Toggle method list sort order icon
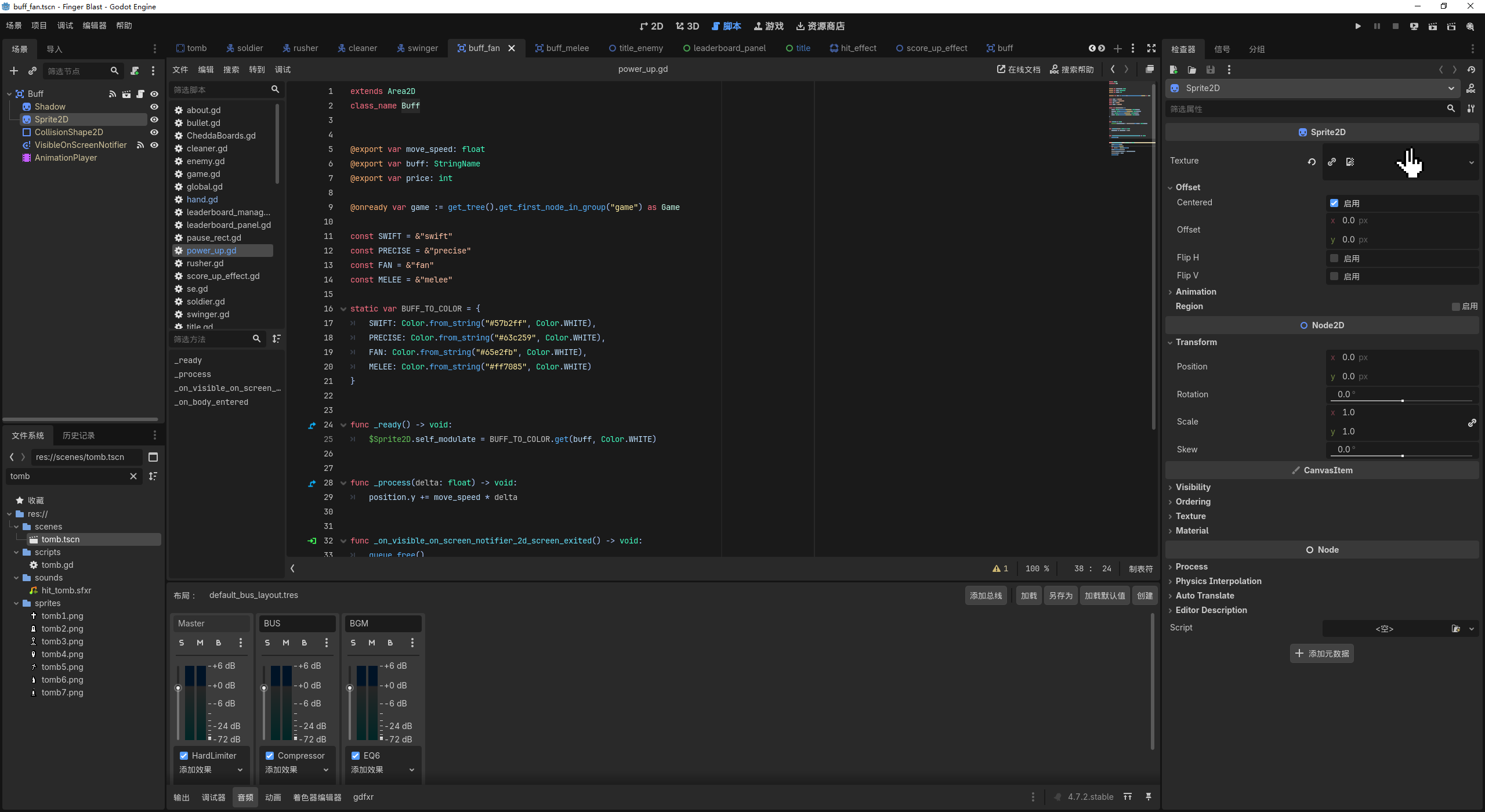Image resolution: width=1485 pixels, height=812 pixels. pos(277,339)
